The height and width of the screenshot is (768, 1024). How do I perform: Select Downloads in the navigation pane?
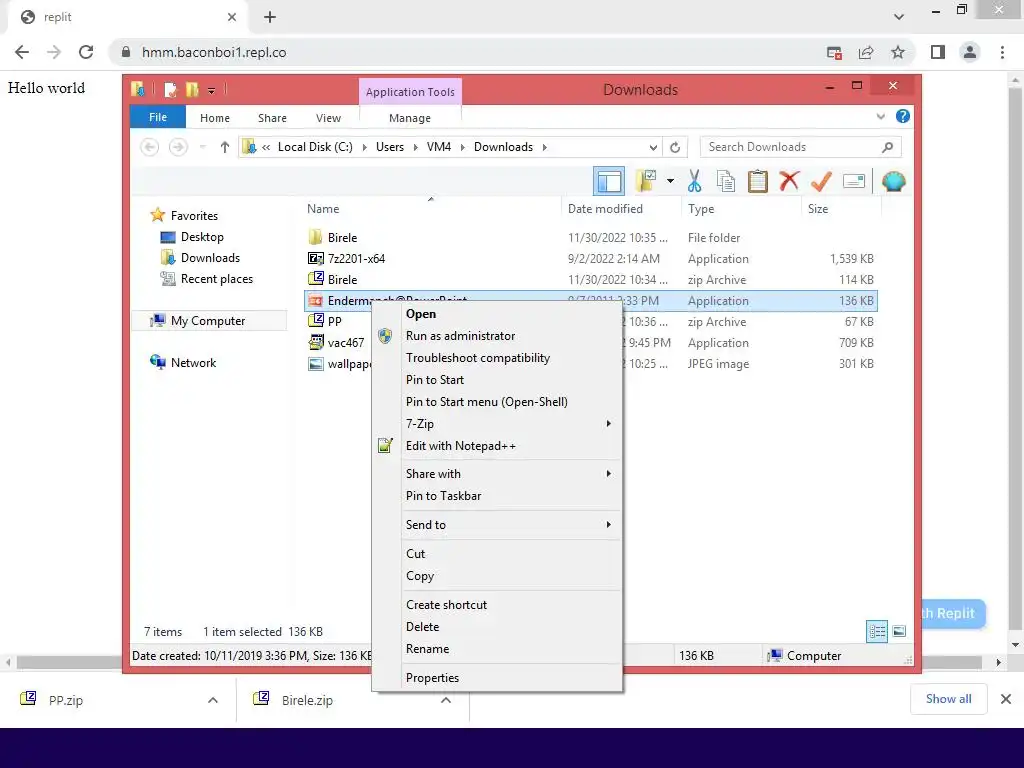tap(210, 257)
